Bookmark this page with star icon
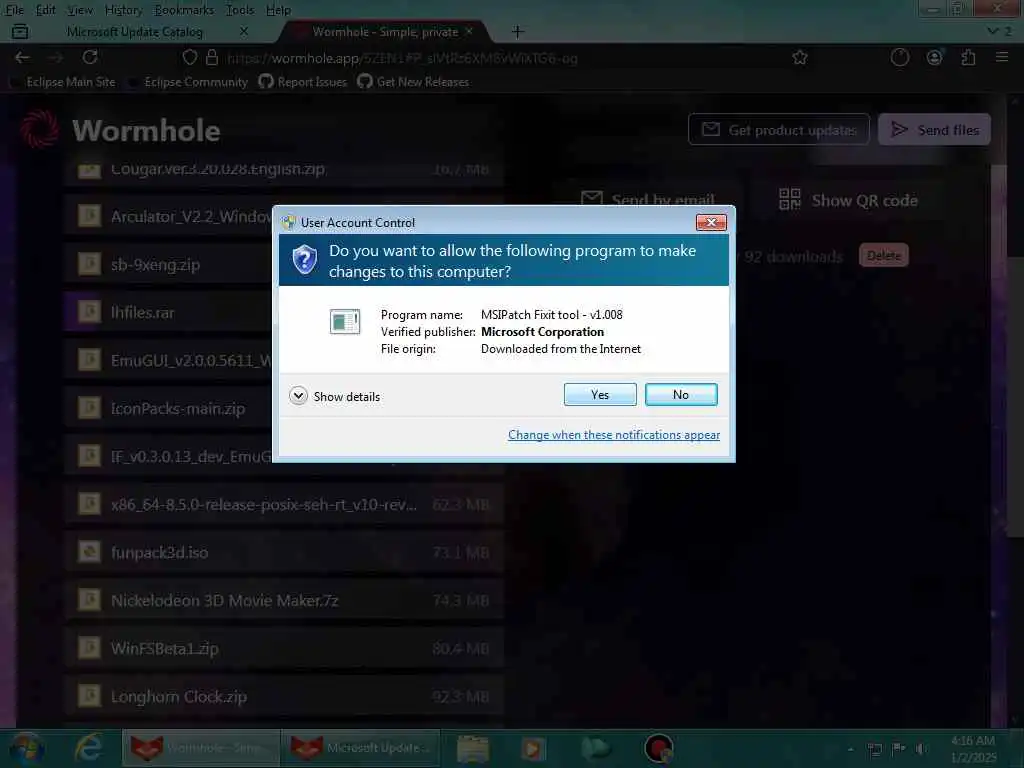This screenshot has height=768, width=1024. coord(799,57)
